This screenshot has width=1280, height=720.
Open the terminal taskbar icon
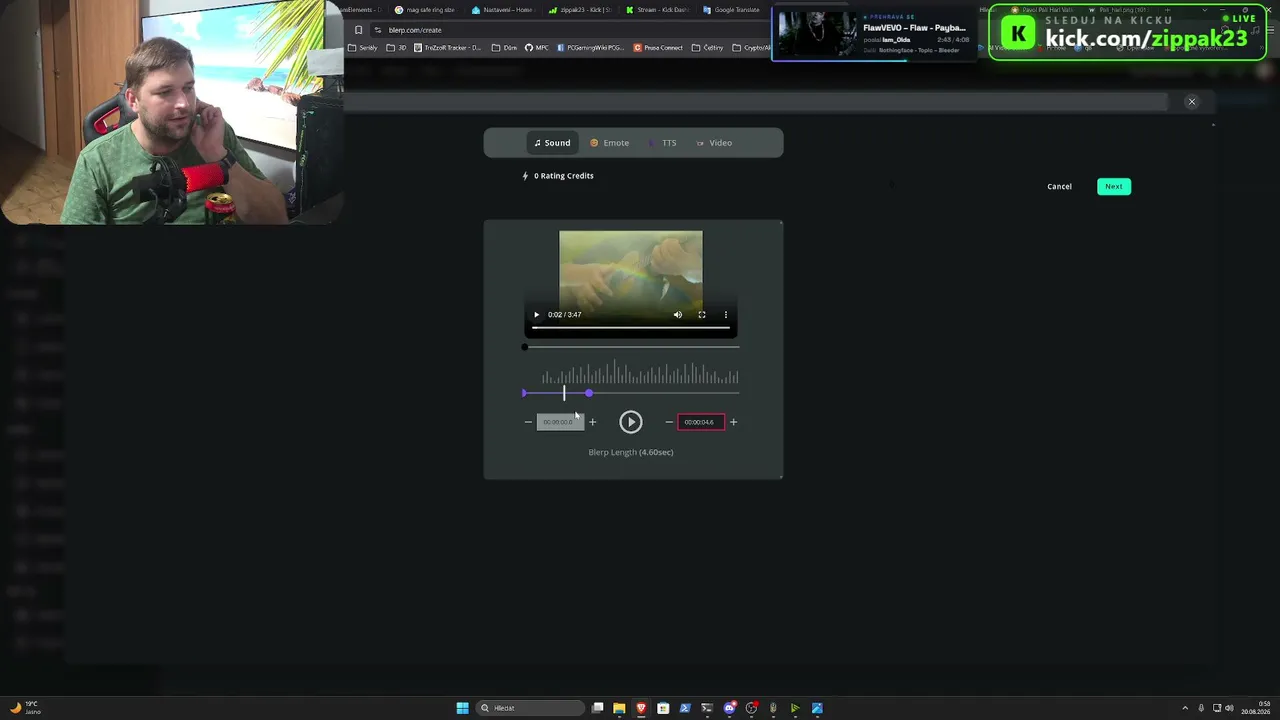coord(707,708)
